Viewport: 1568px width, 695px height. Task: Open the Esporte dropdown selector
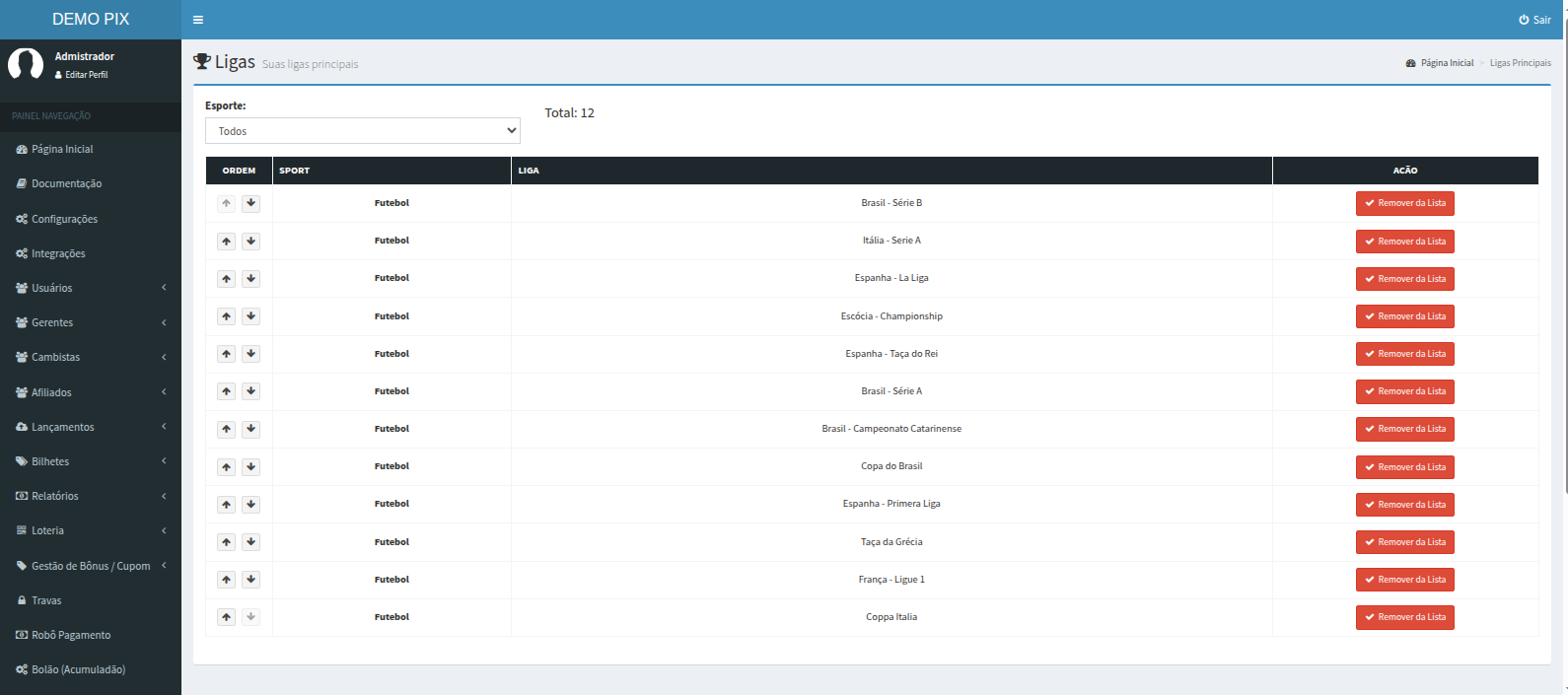[362, 131]
